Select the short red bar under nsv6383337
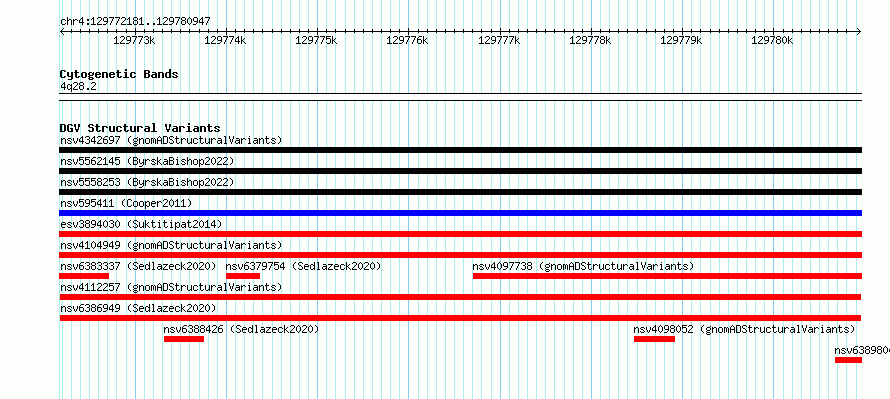 (83, 276)
